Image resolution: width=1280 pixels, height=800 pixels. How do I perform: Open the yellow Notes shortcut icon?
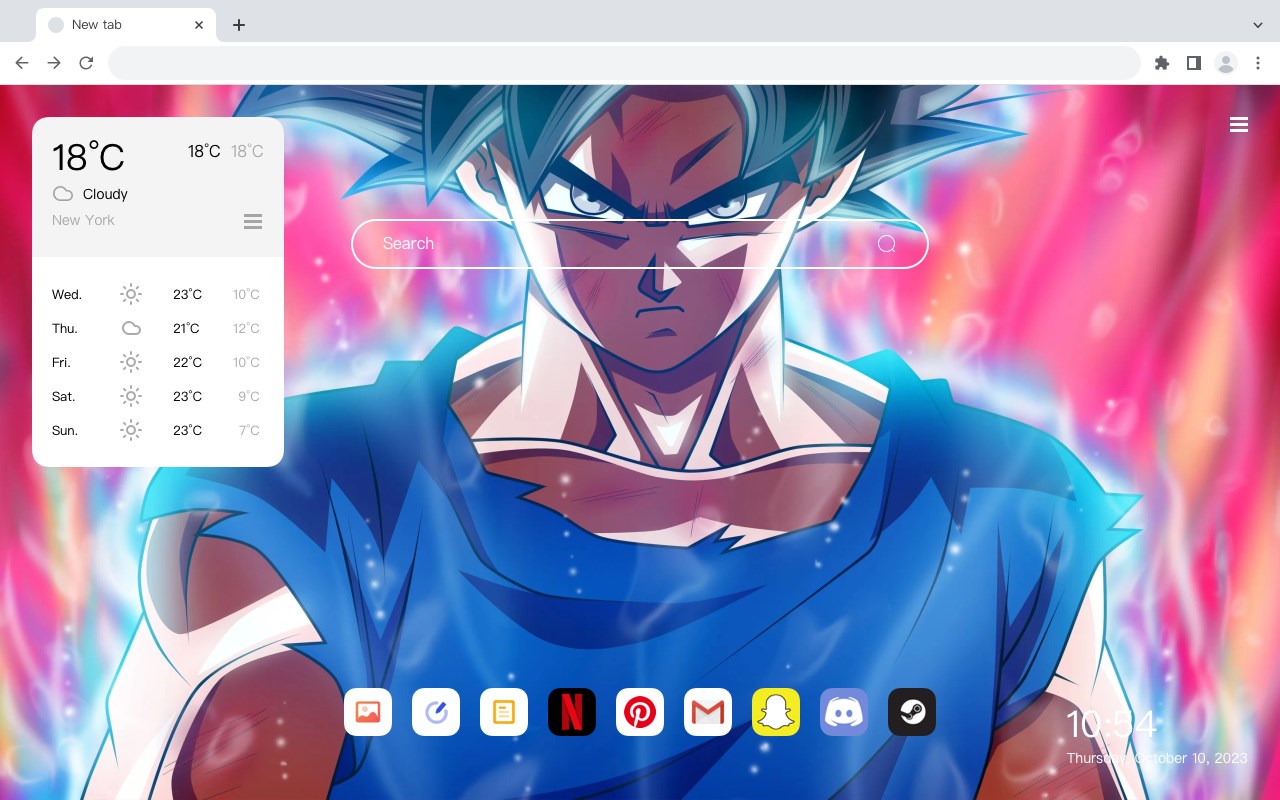click(x=504, y=712)
